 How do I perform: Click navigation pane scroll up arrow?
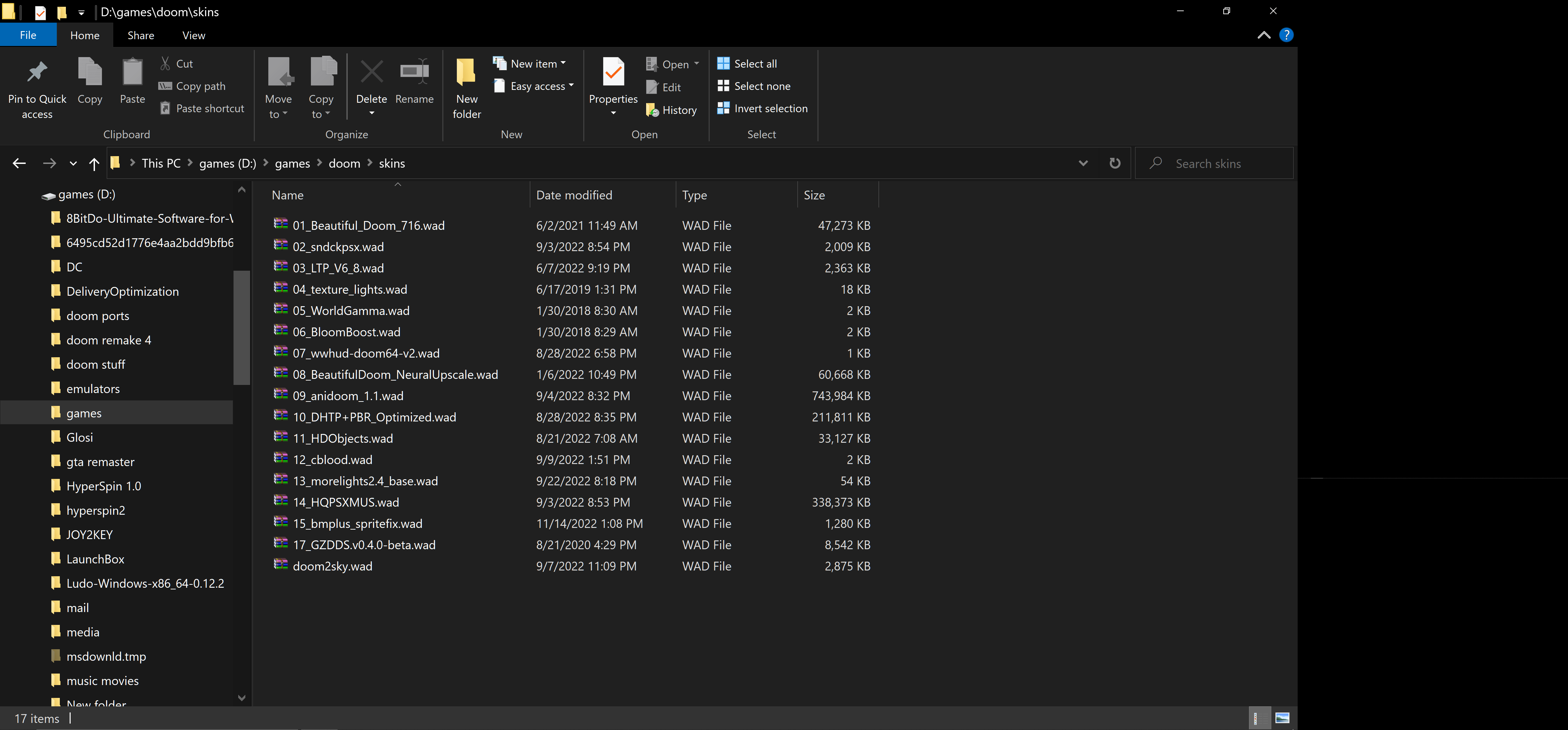pos(242,189)
